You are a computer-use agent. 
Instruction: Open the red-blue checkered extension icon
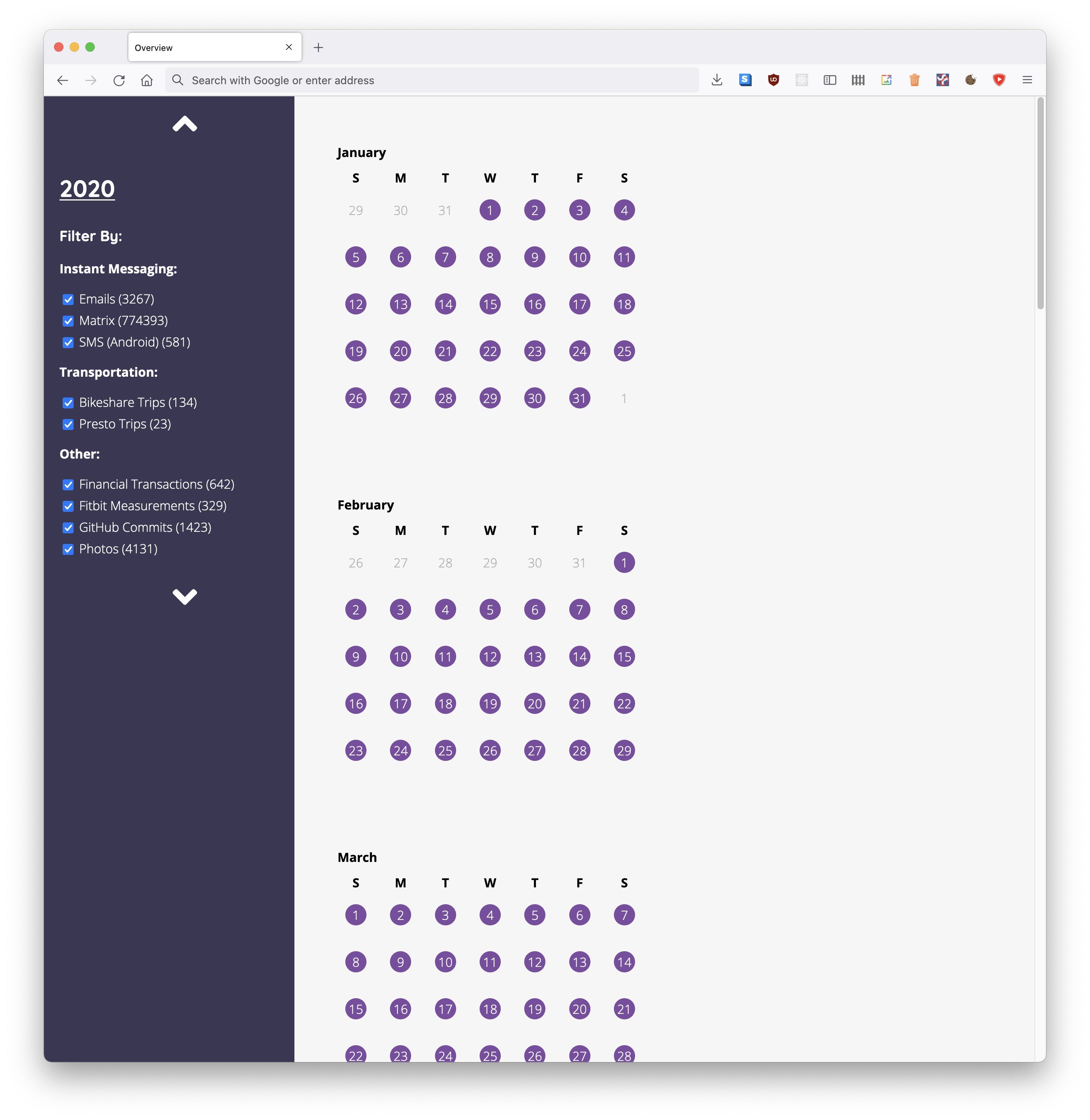click(943, 80)
